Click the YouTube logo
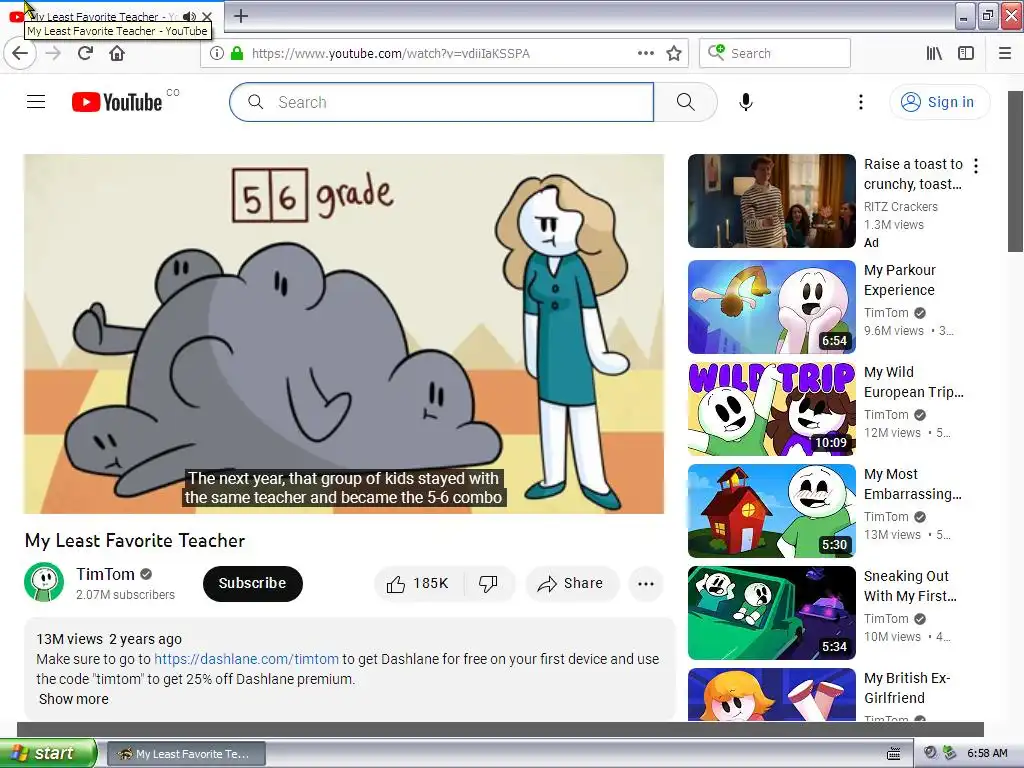The height and width of the screenshot is (768, 1024). 117,102
